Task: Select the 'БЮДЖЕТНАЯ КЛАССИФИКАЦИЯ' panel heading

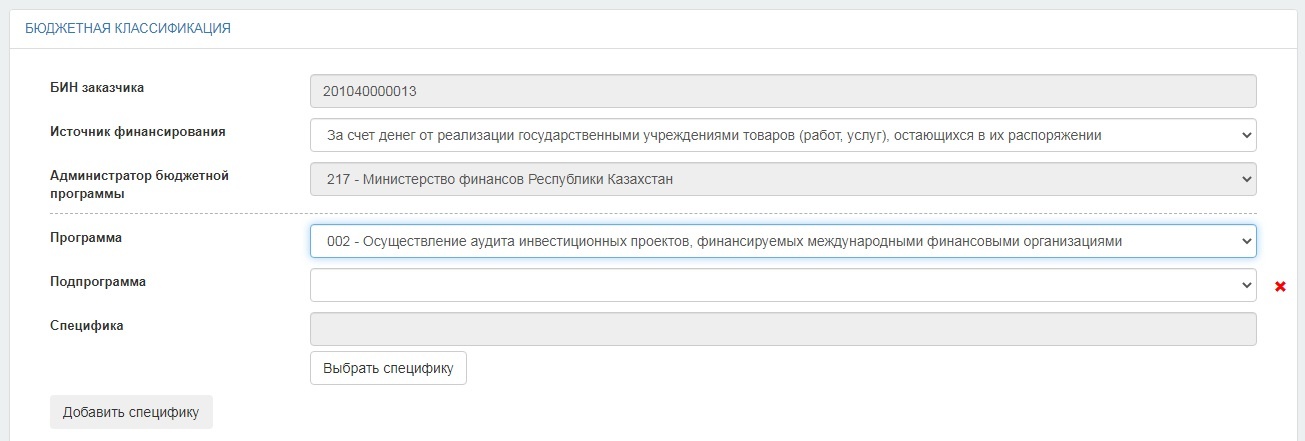Action: pos(128,29)
